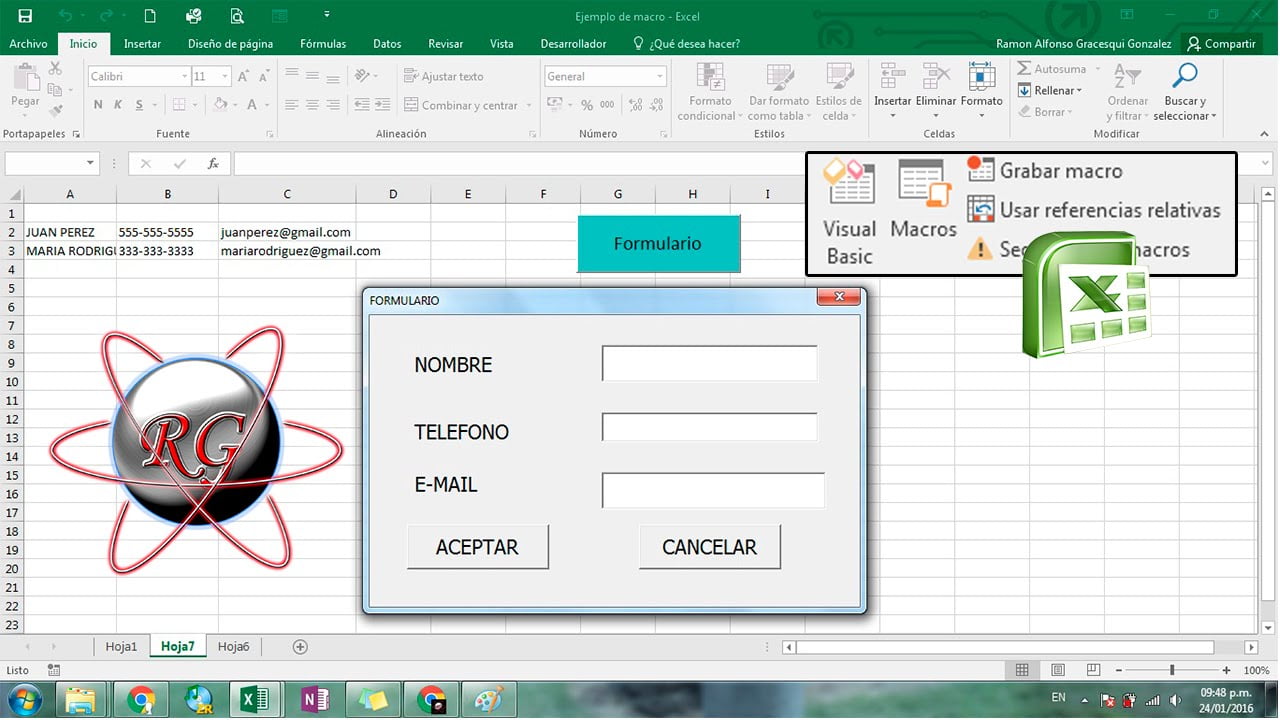Image resolution: width=1280 pixels, height=720 pixels.
Task: Click the Insertar celdas icon
Action: pos(892,77)
